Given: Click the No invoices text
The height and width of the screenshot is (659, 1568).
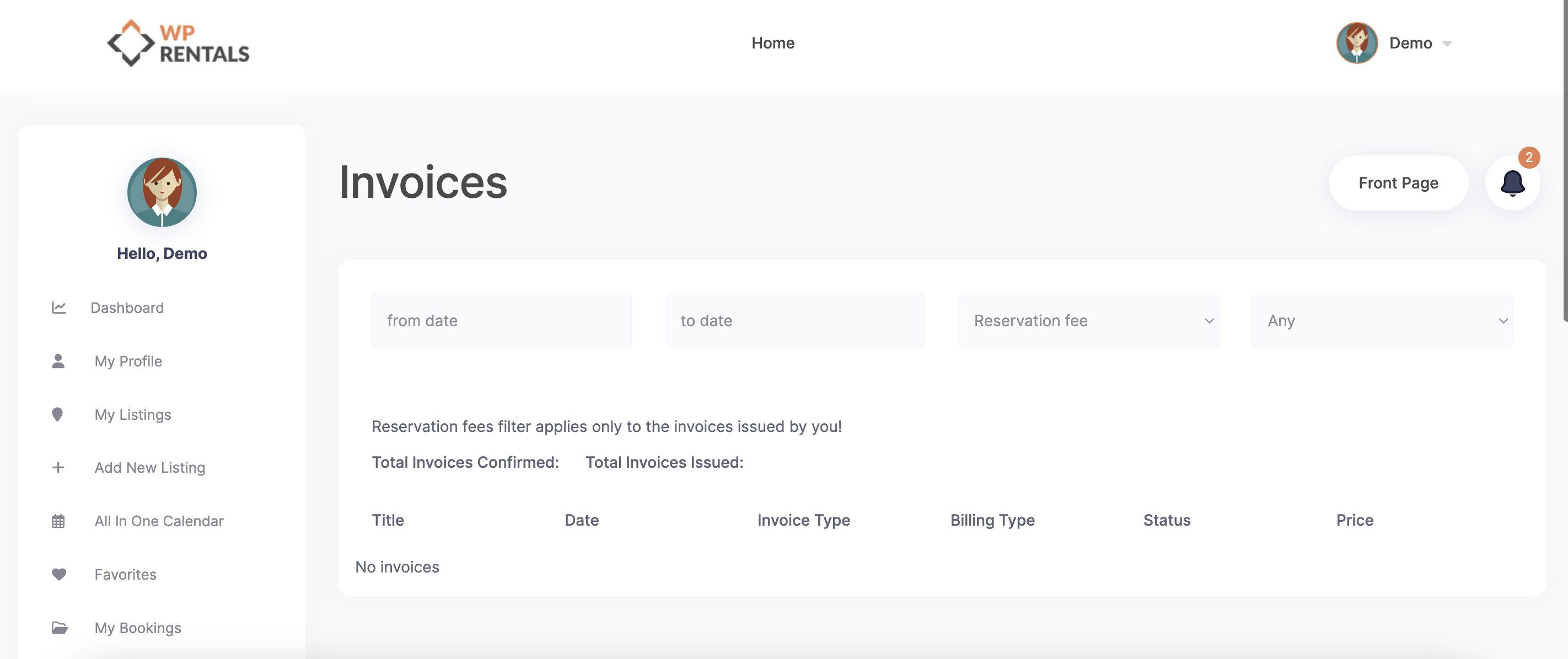Looking at the screenshot, I should [397, 567].
